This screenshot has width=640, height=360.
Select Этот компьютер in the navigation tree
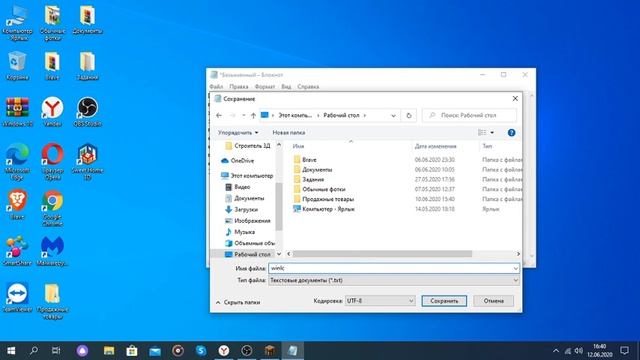pos(247,176)
